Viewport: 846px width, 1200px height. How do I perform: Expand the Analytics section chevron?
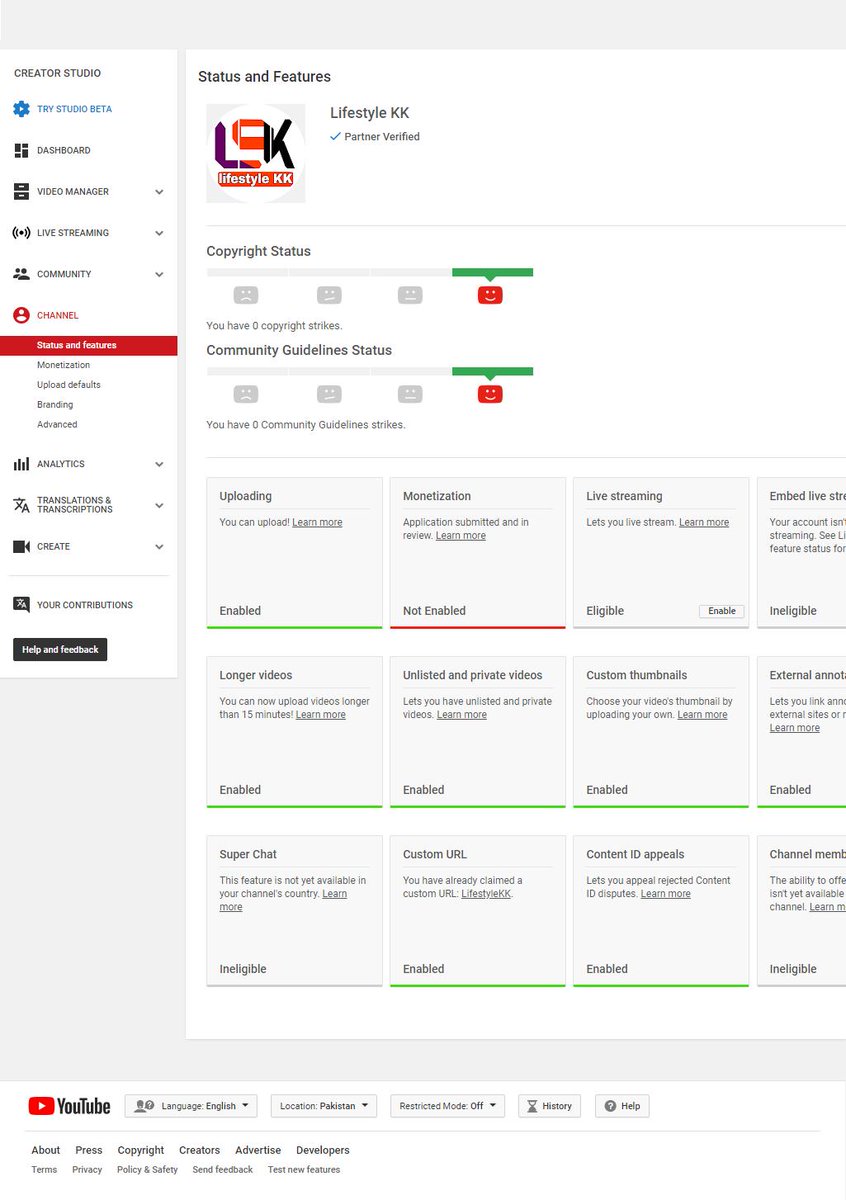point(159,464)
